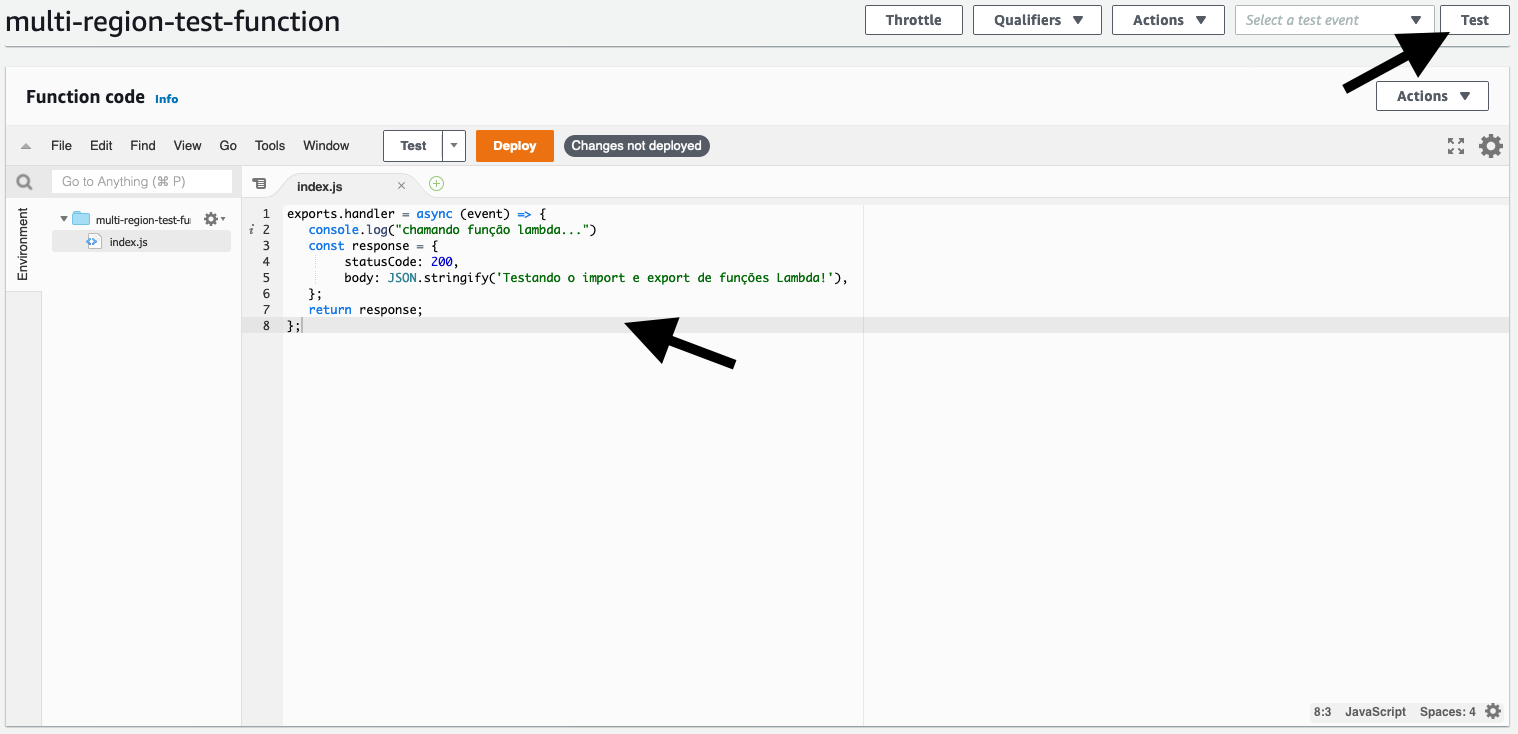Collapse the editor menu bar with the triangle icon
Viewport: 1518px width, 734px height.
(26, 146)
